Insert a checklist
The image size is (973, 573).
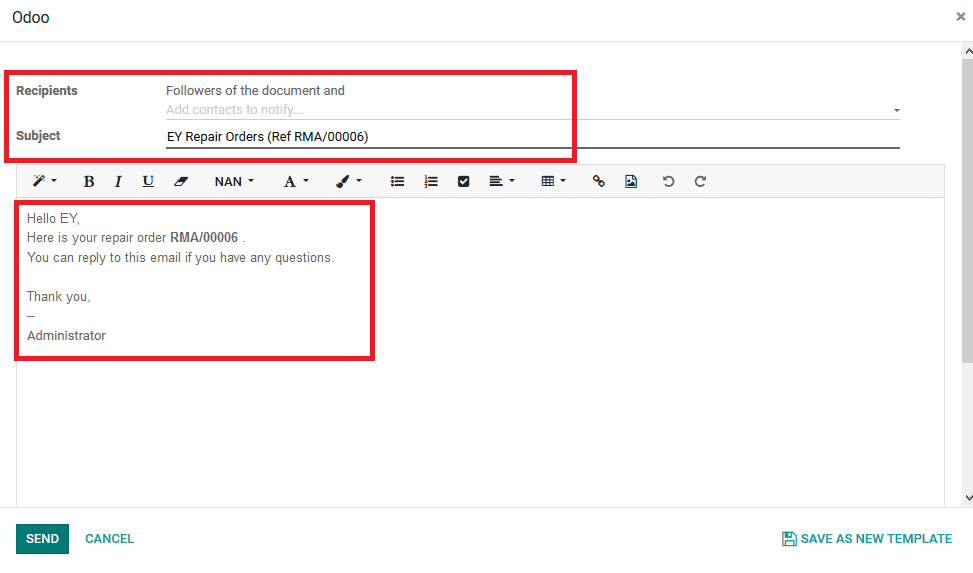tap(464, 181)
